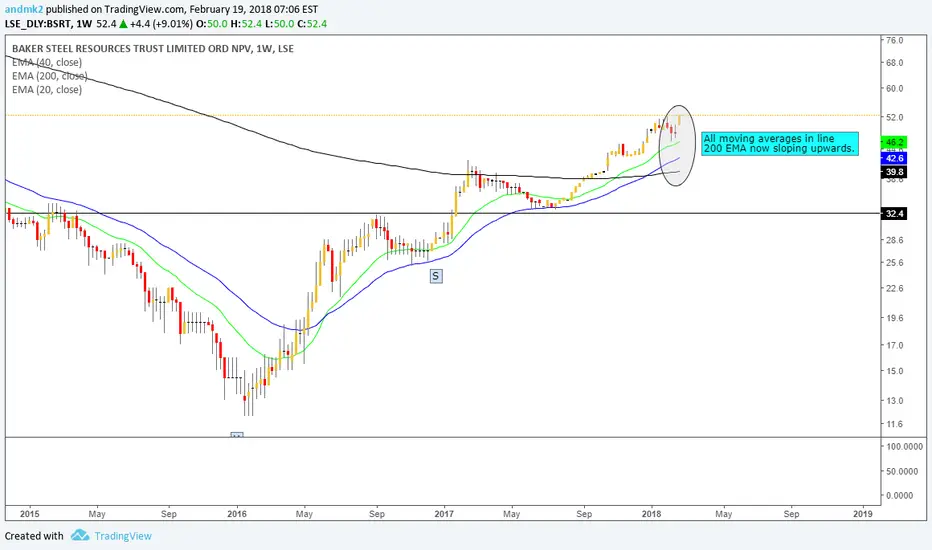Click the +4.4 (+9.01%) change value
Image resolution: width=932 pixels, height=550 pixels.
161,24
